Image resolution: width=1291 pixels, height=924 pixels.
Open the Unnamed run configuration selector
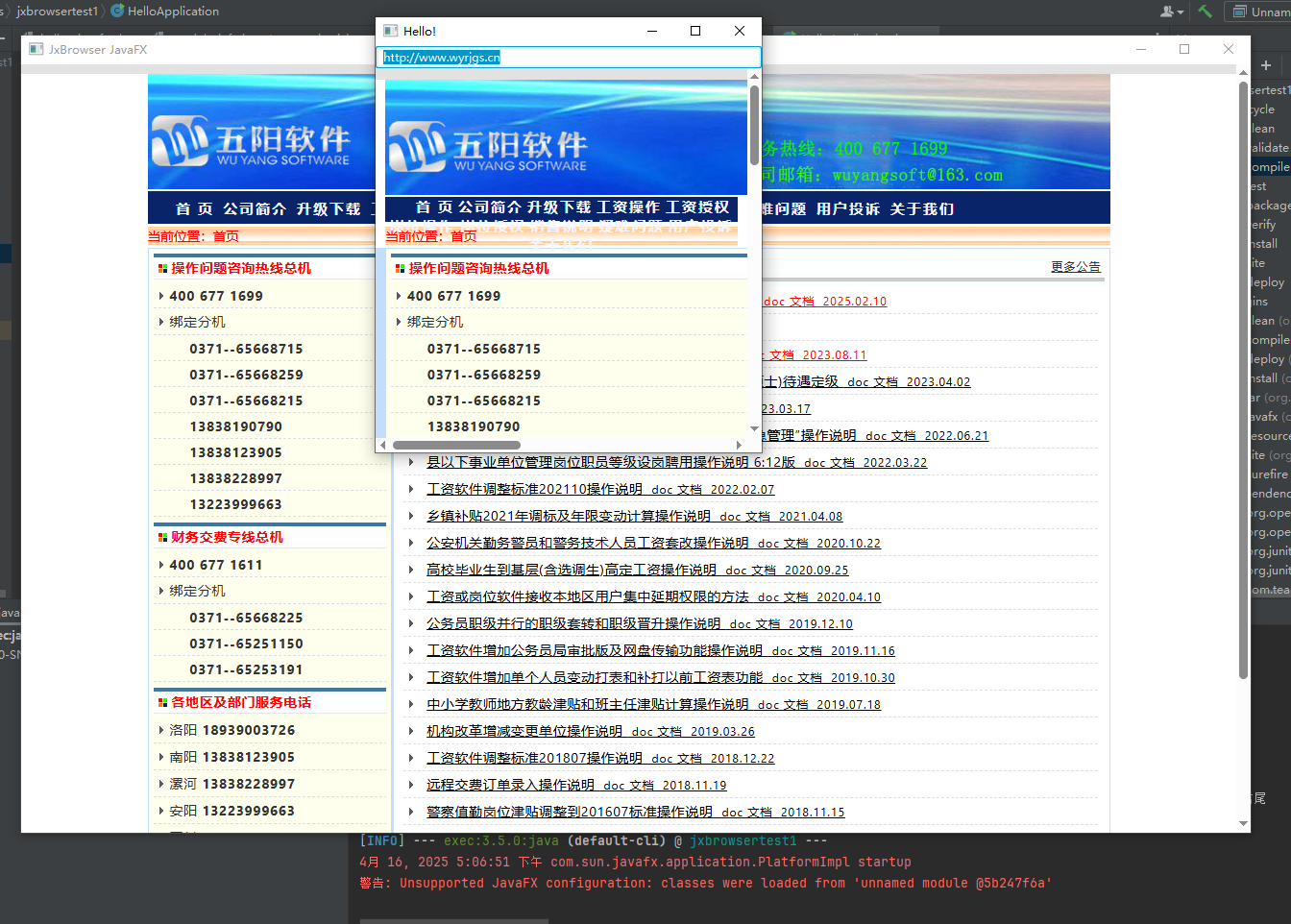point(1260,12)
